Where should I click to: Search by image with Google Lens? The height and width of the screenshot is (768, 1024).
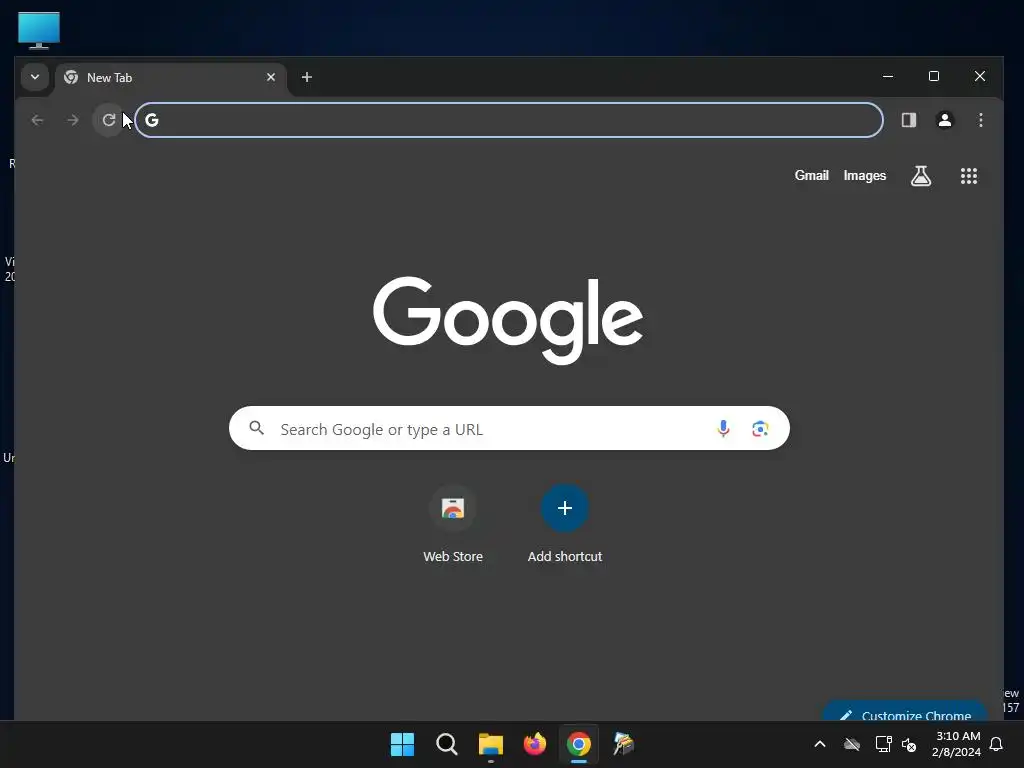click(x=760, y=428)
